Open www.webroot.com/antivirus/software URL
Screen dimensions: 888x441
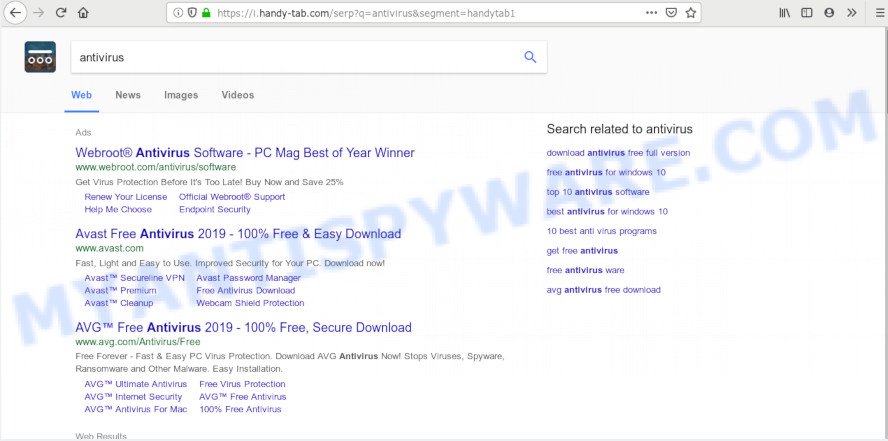156,168
